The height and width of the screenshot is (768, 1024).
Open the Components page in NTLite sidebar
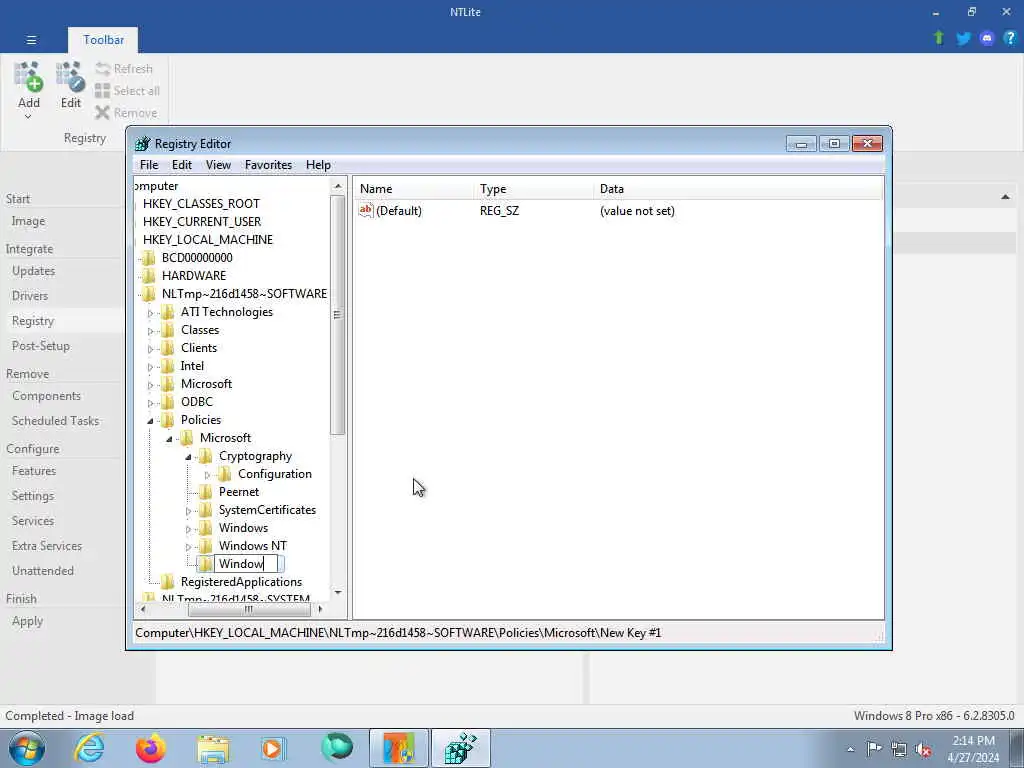[x=46, y=396]
